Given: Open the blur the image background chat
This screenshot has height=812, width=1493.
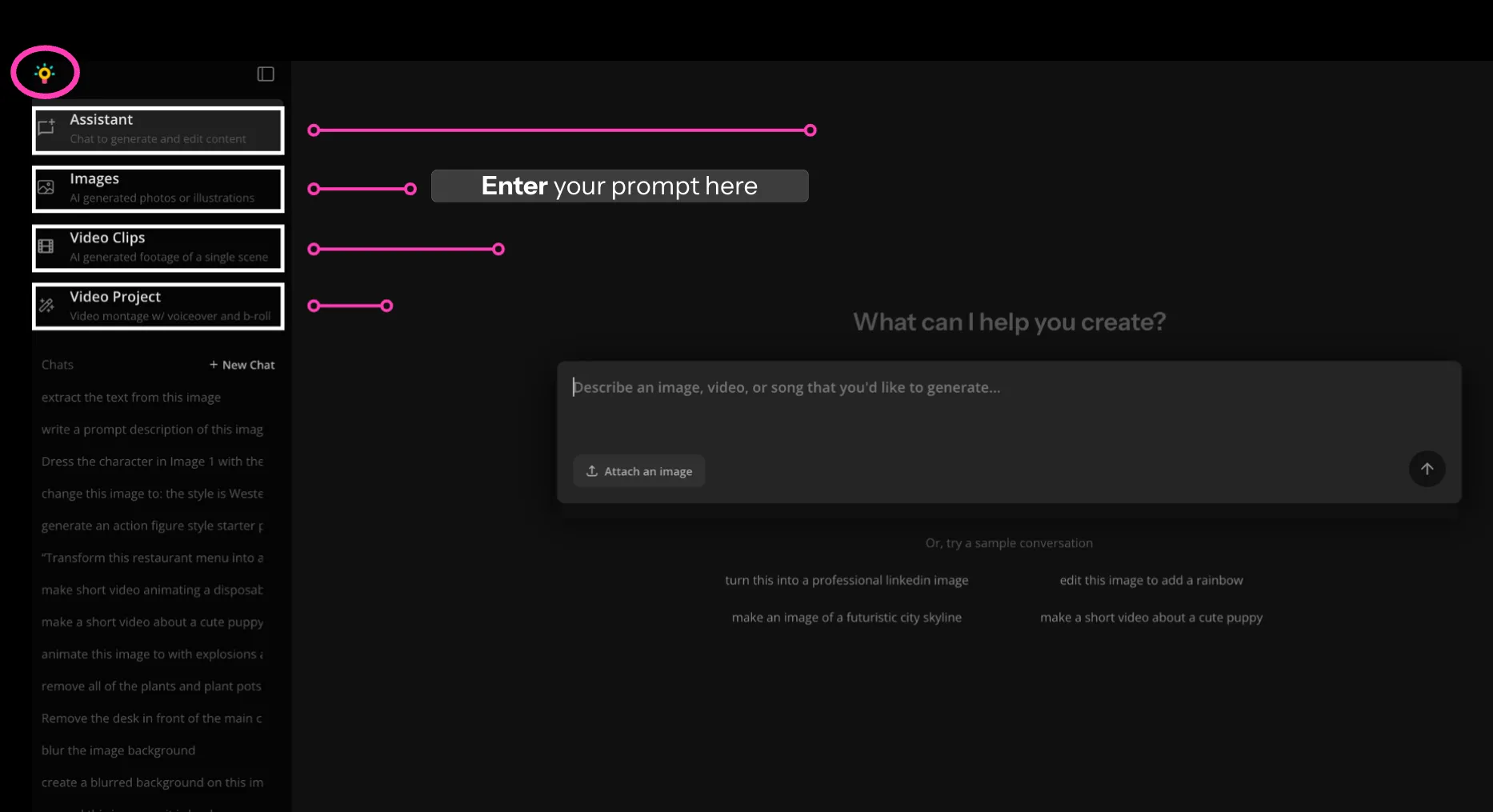Looking at the screenshot, I should tap(118, 750).
